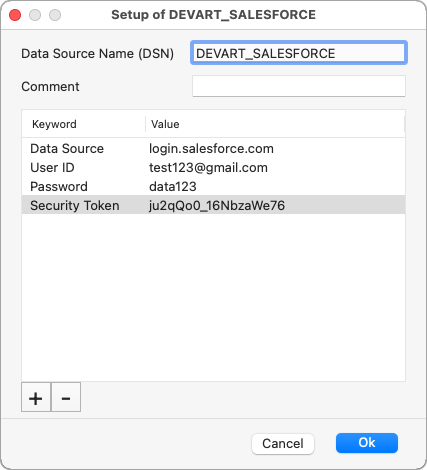Focus the Data Source Name field
Viewport: 427px width, 470px height.
tap(299, 53)
